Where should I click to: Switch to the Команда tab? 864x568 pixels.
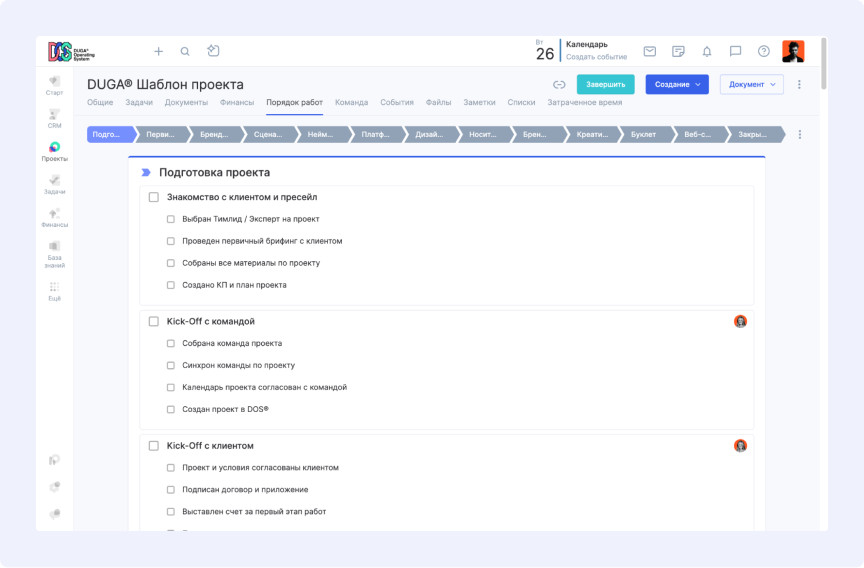tap(352, 102)
